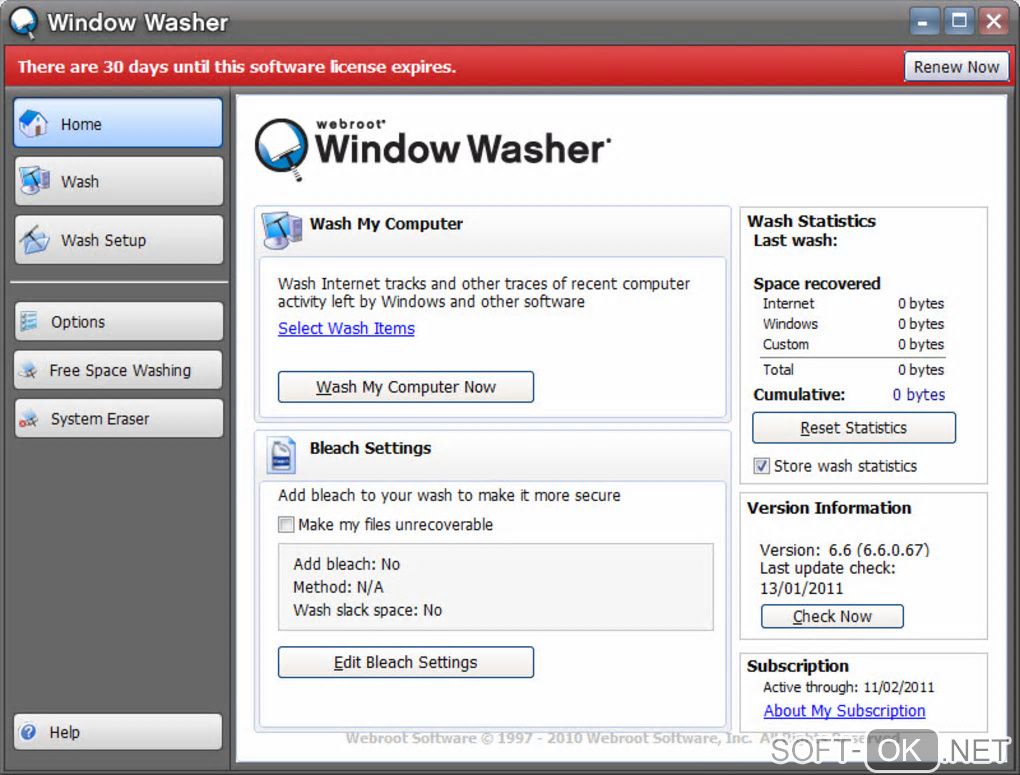
Task: Click the Wash slack space: No line
Action: click(x=368, y=610)
